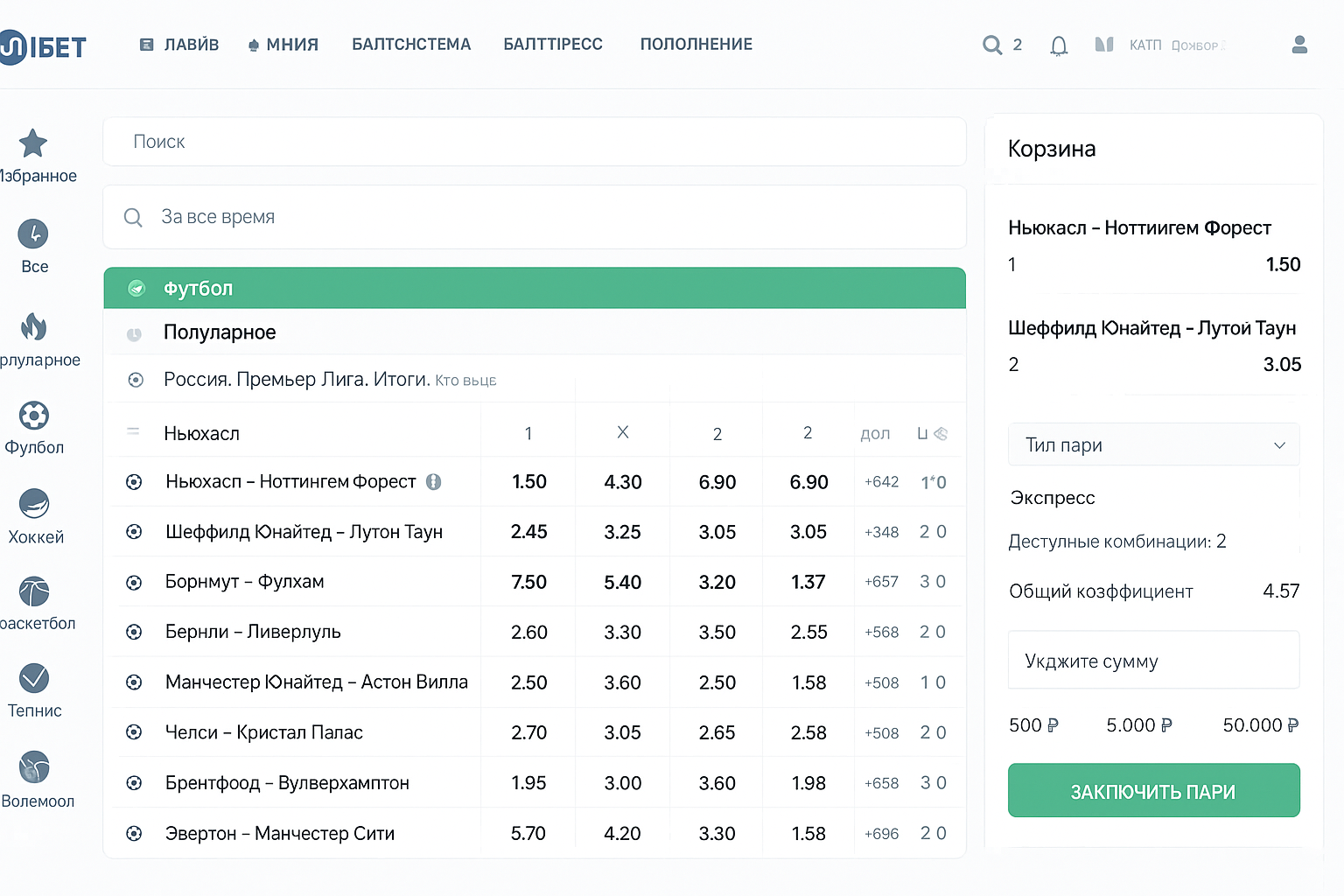Select the Хоккей sport icon
This screenshot has width=1344, height=896.
[34, 504]
